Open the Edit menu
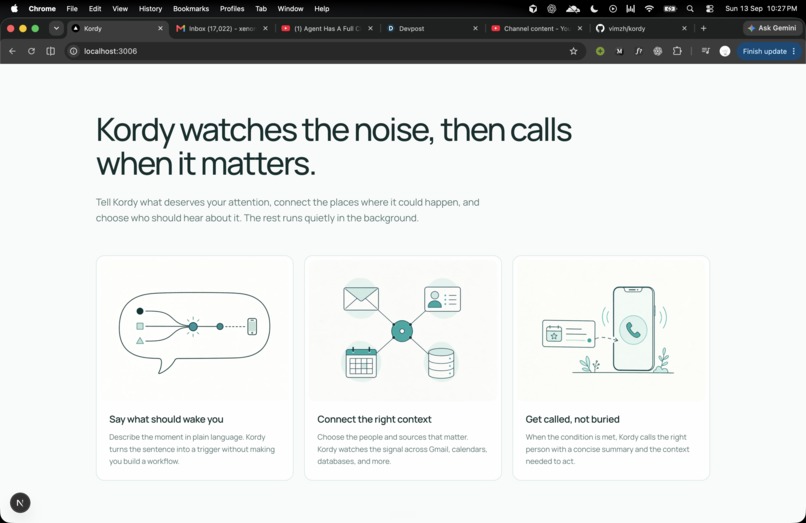 click(x=95, y=9)
